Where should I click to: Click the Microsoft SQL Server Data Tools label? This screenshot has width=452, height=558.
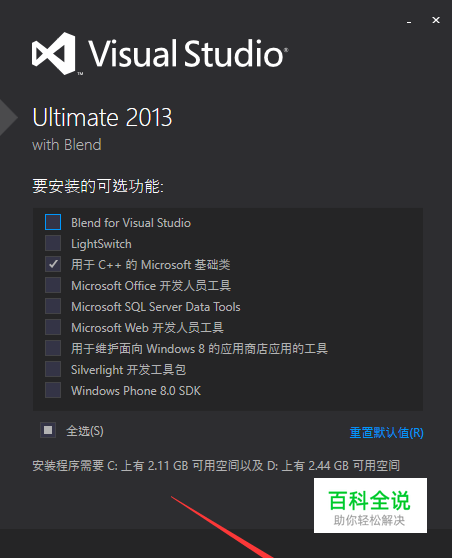pyautogui.click(x=156, y=307)
